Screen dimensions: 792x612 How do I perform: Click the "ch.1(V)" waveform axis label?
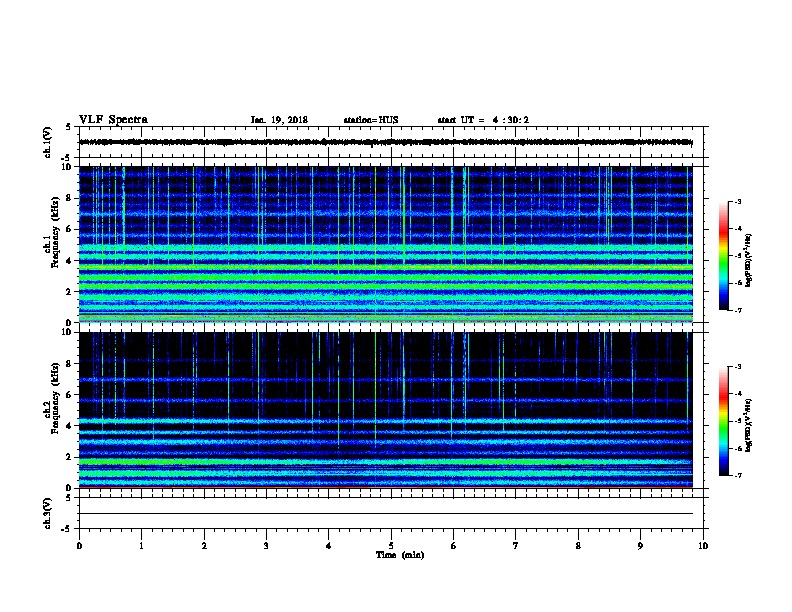click(x=47, y=142)
